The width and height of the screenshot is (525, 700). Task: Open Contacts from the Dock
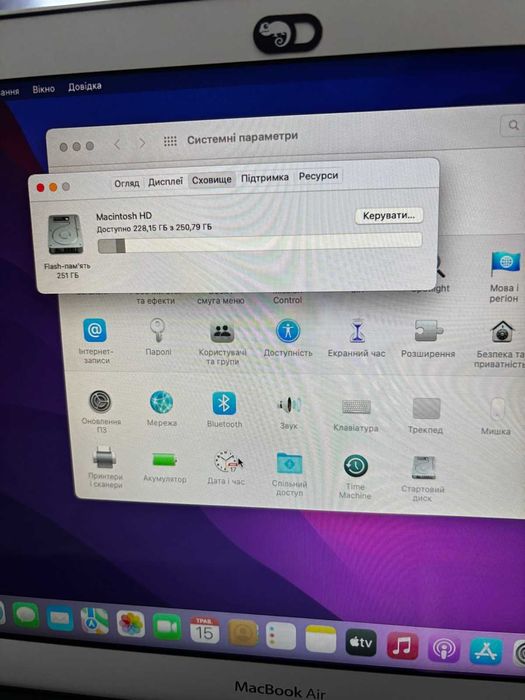click(x=243, y=633)
